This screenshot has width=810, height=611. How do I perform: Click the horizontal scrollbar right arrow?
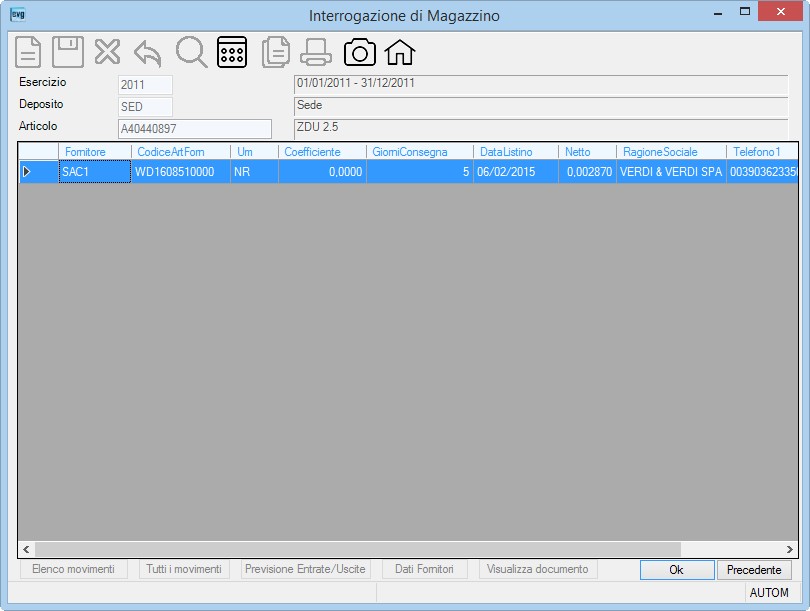(x=790, y=549)
